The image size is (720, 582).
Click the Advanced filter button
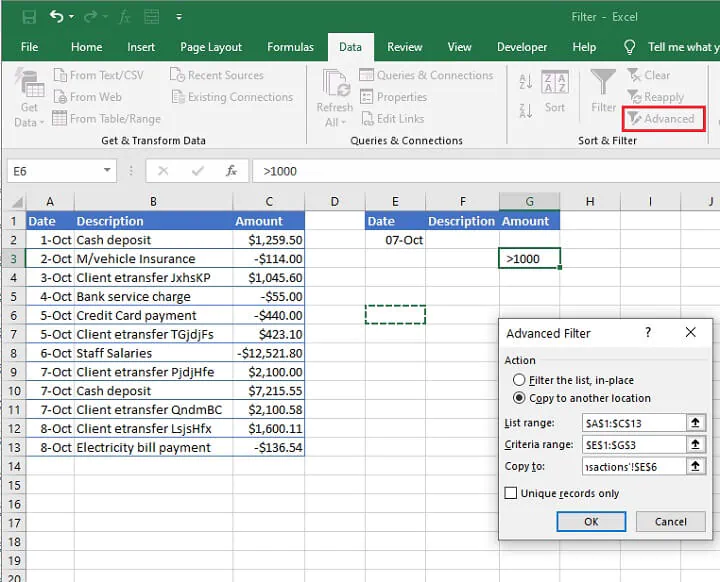[663, 119]
